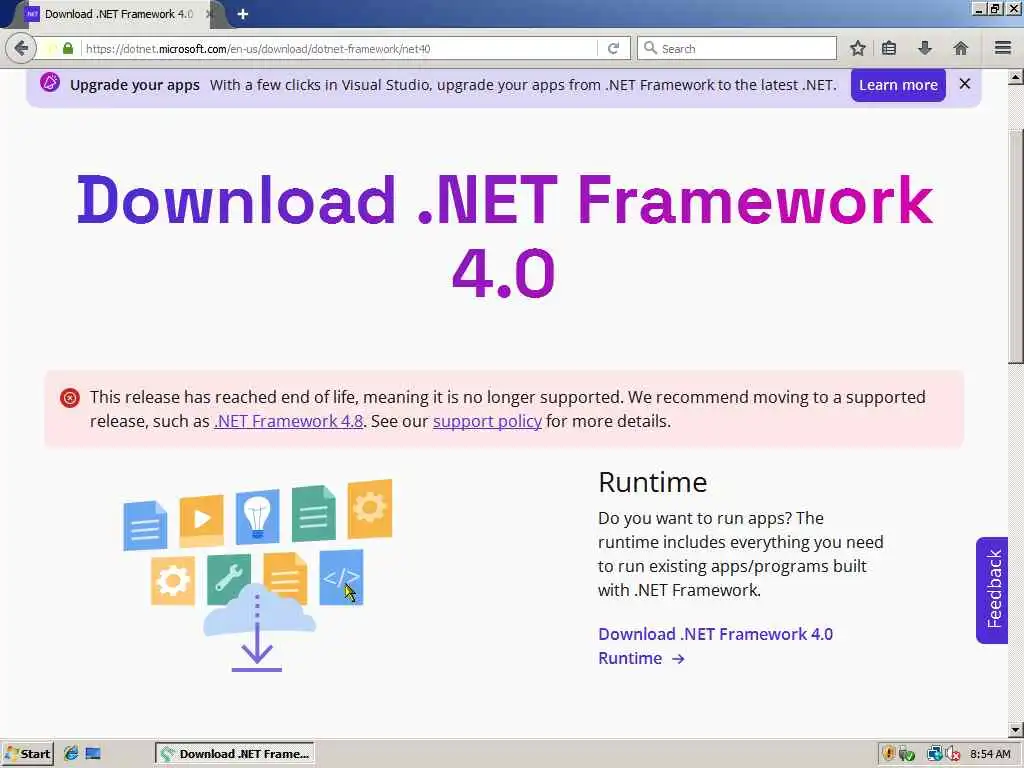
Task: Click the scrollbar up arrow
Action: (1016, 78)
